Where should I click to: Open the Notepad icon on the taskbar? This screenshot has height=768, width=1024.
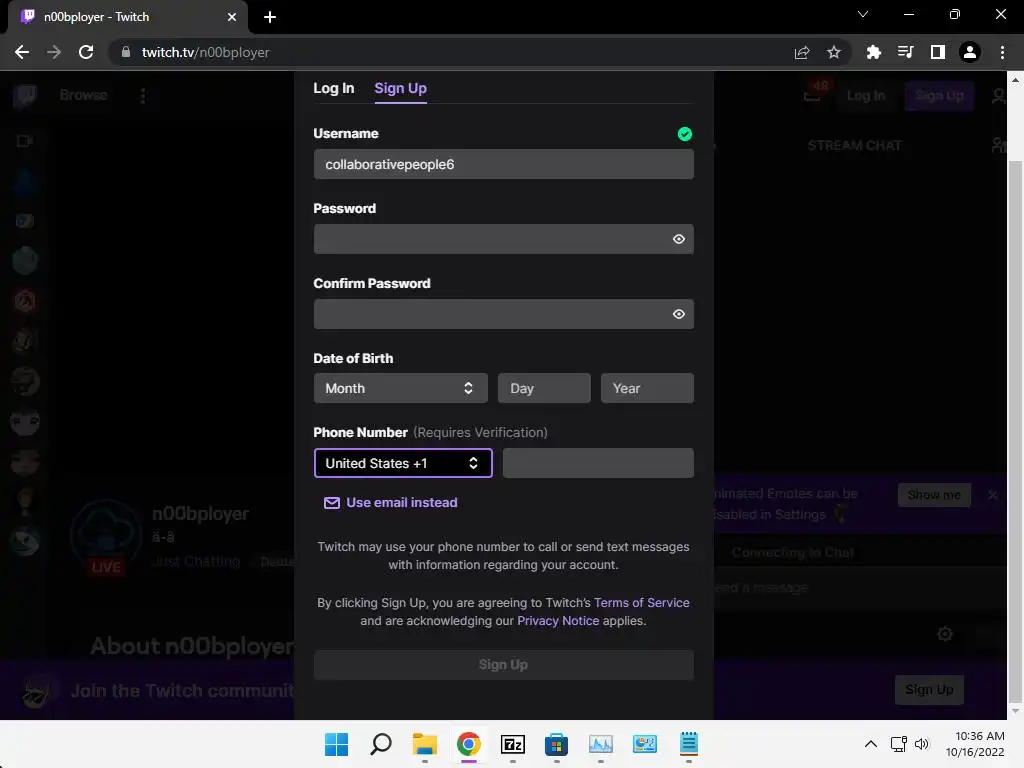tap(689, 744)
